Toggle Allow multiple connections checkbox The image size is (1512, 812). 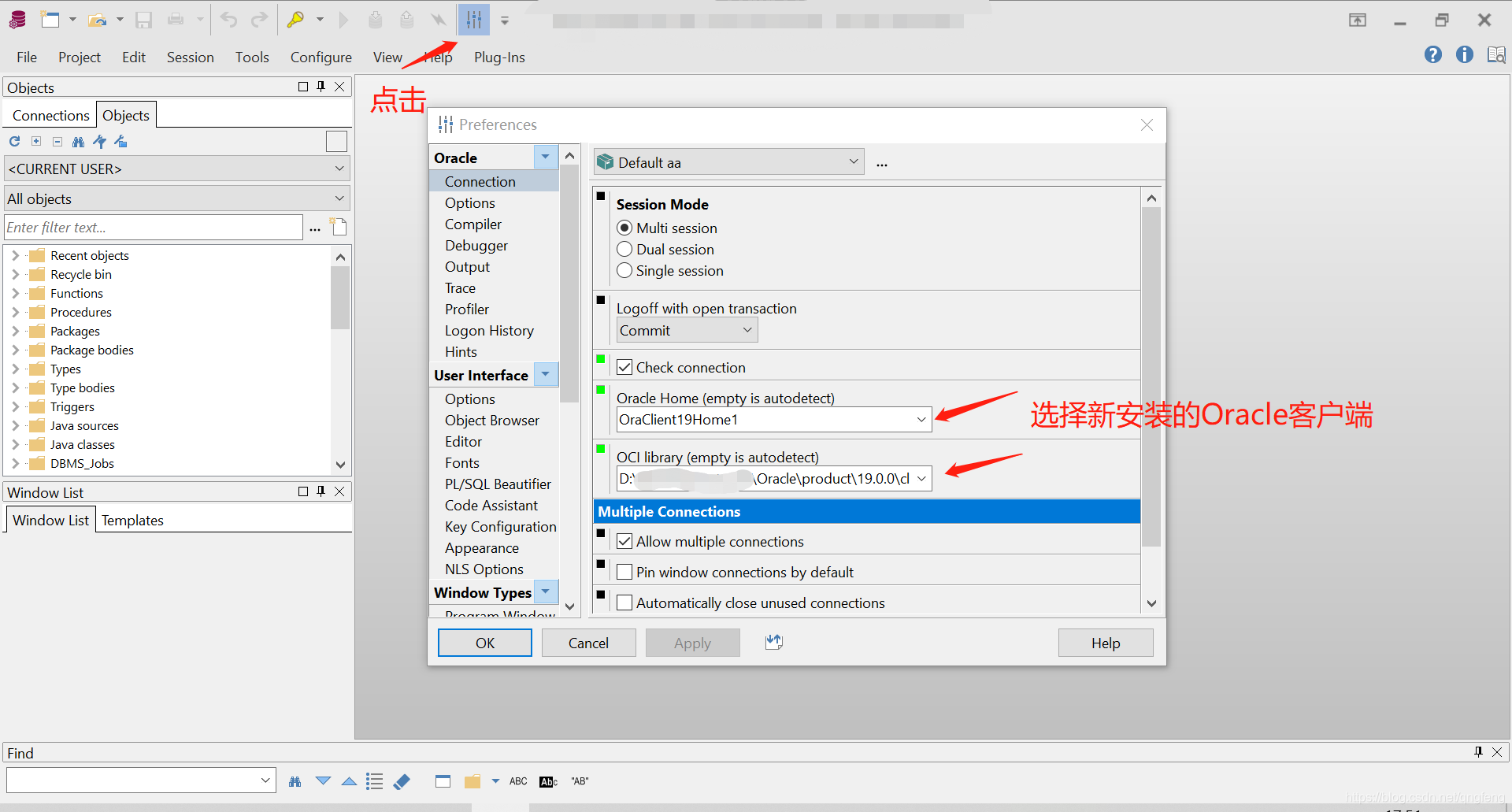pyautogui.click(x=624, y=541)
